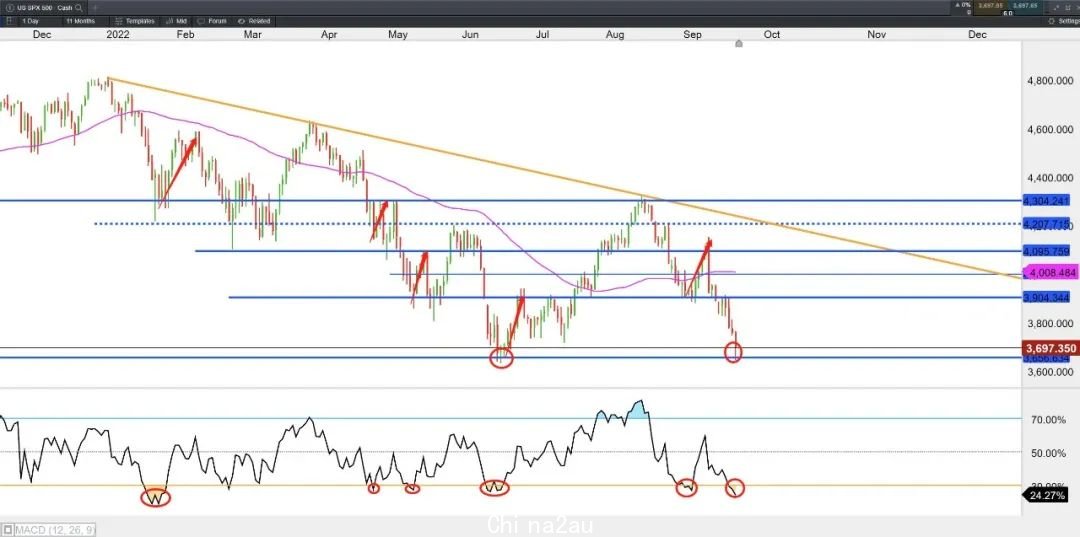Click the sell price 3,697.05 button
The height and width of the screenshot is (537, 1080).
tap(990, 6)
